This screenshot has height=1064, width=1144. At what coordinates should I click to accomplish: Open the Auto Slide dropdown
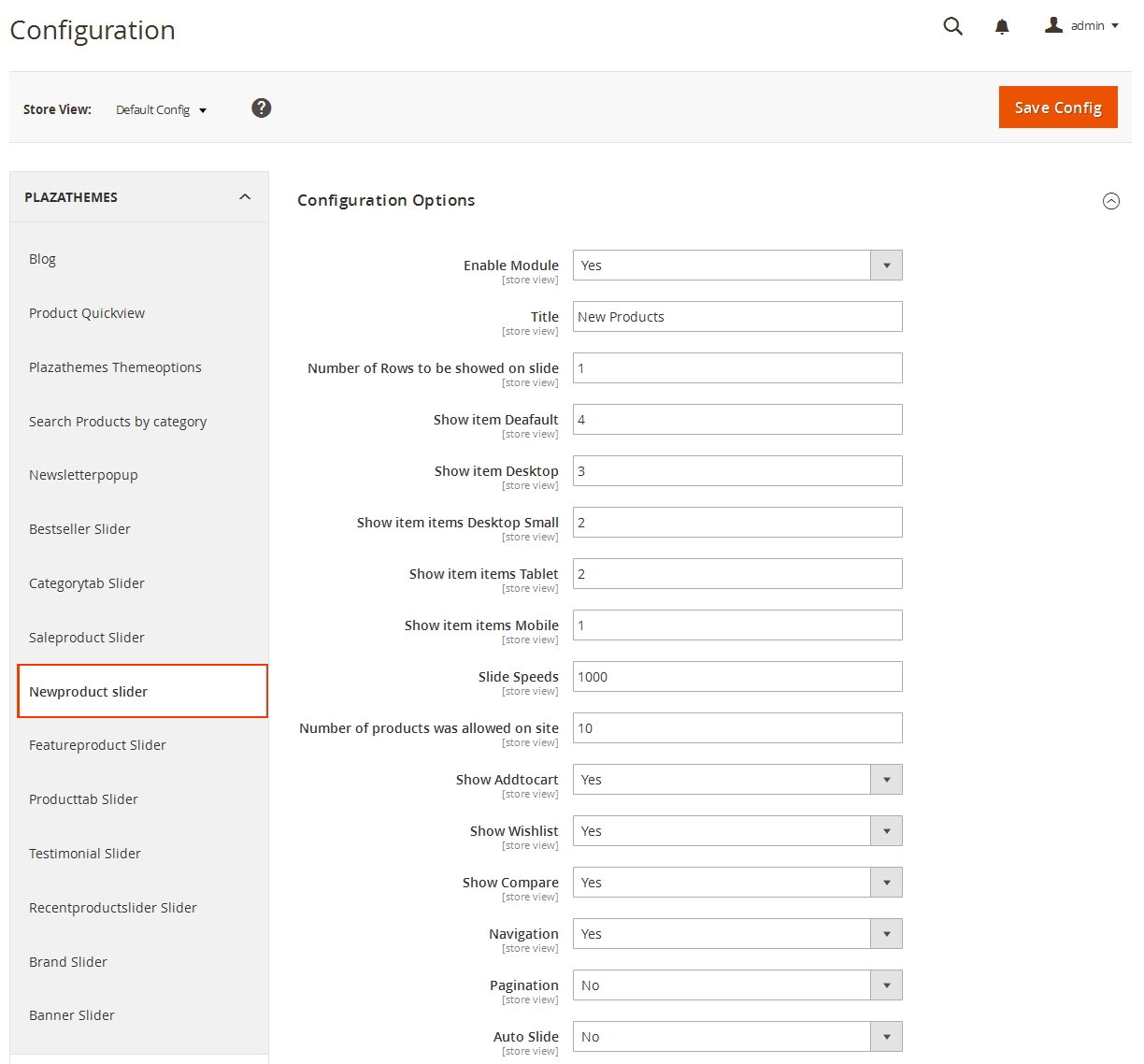coord(736,1037)
